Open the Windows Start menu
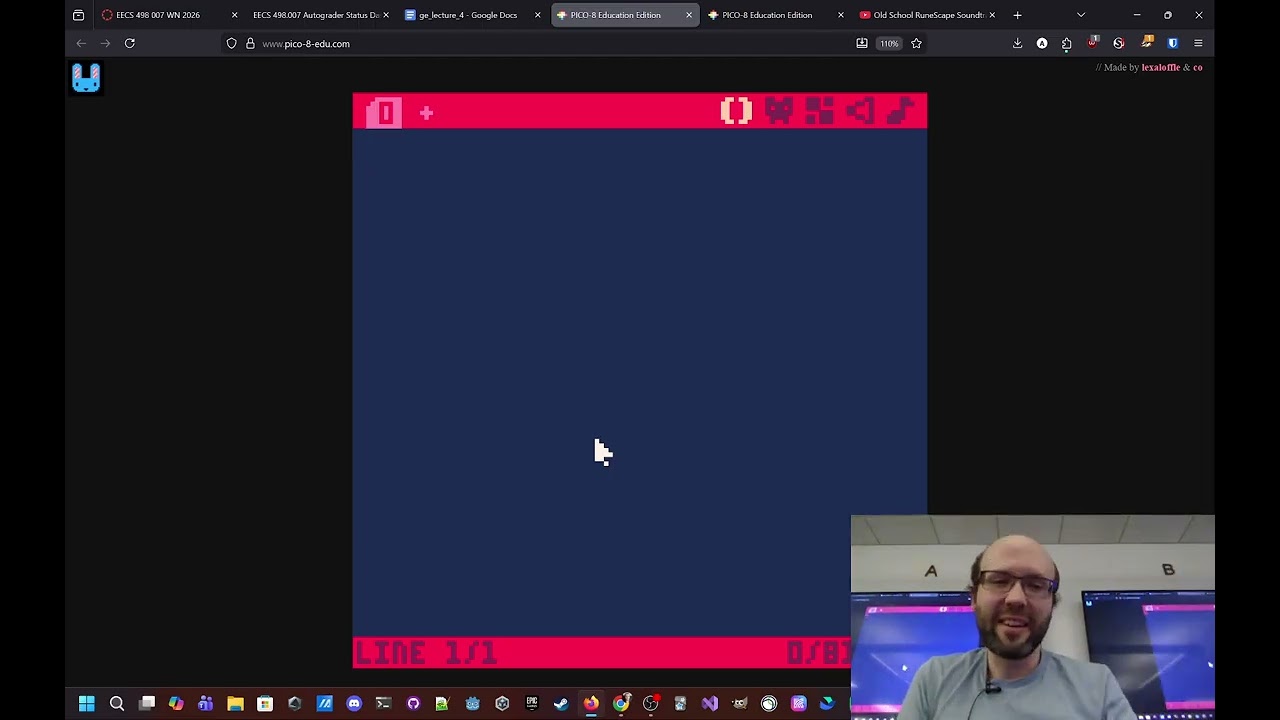 [x=87, y=704]
